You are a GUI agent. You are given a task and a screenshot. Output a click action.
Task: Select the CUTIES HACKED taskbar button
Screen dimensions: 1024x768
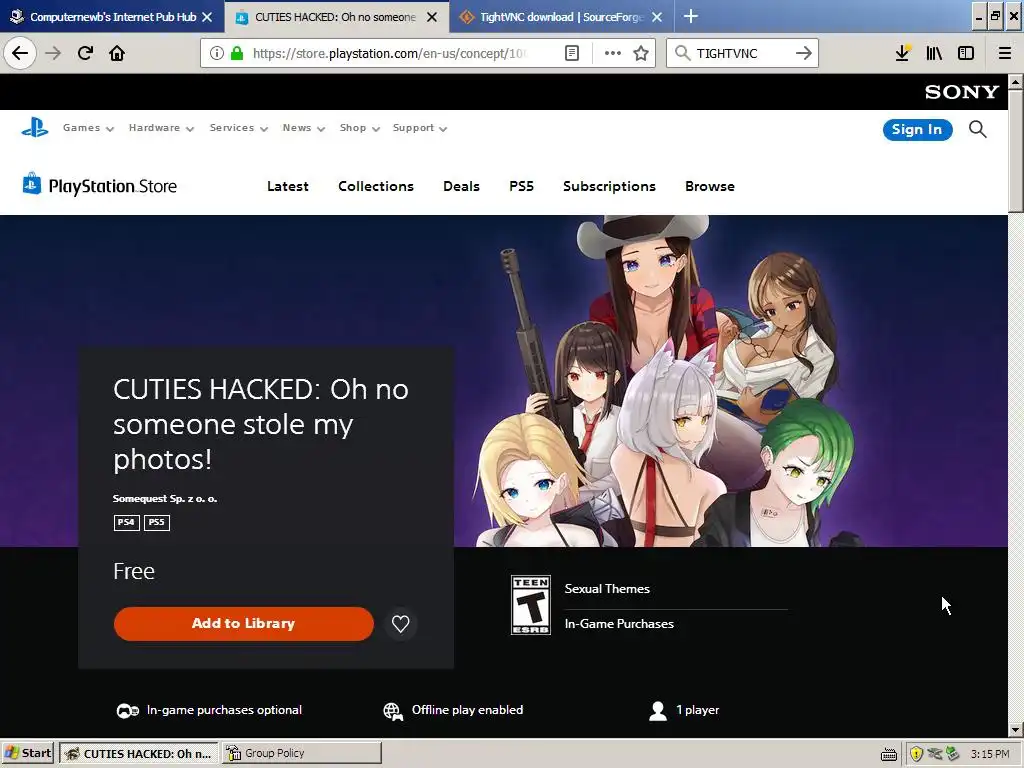139,753
